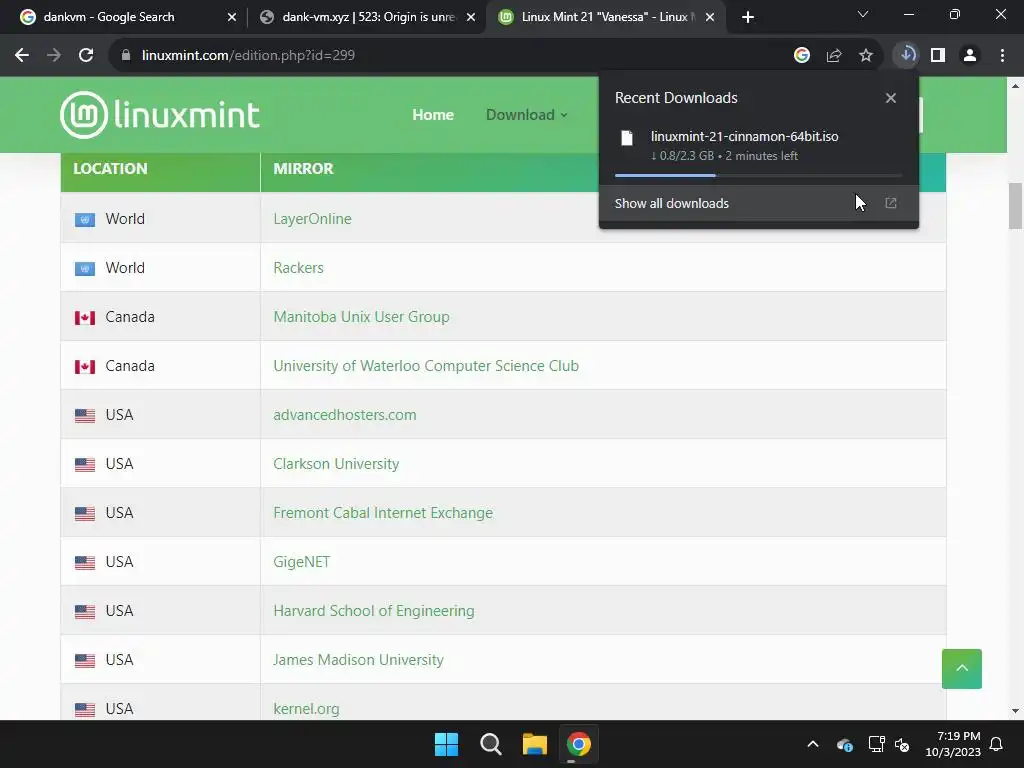Image resolution: width=1024 pixels, height=768 pixels.
Task: Click the address bar URL
Action: tap(248, 56)
